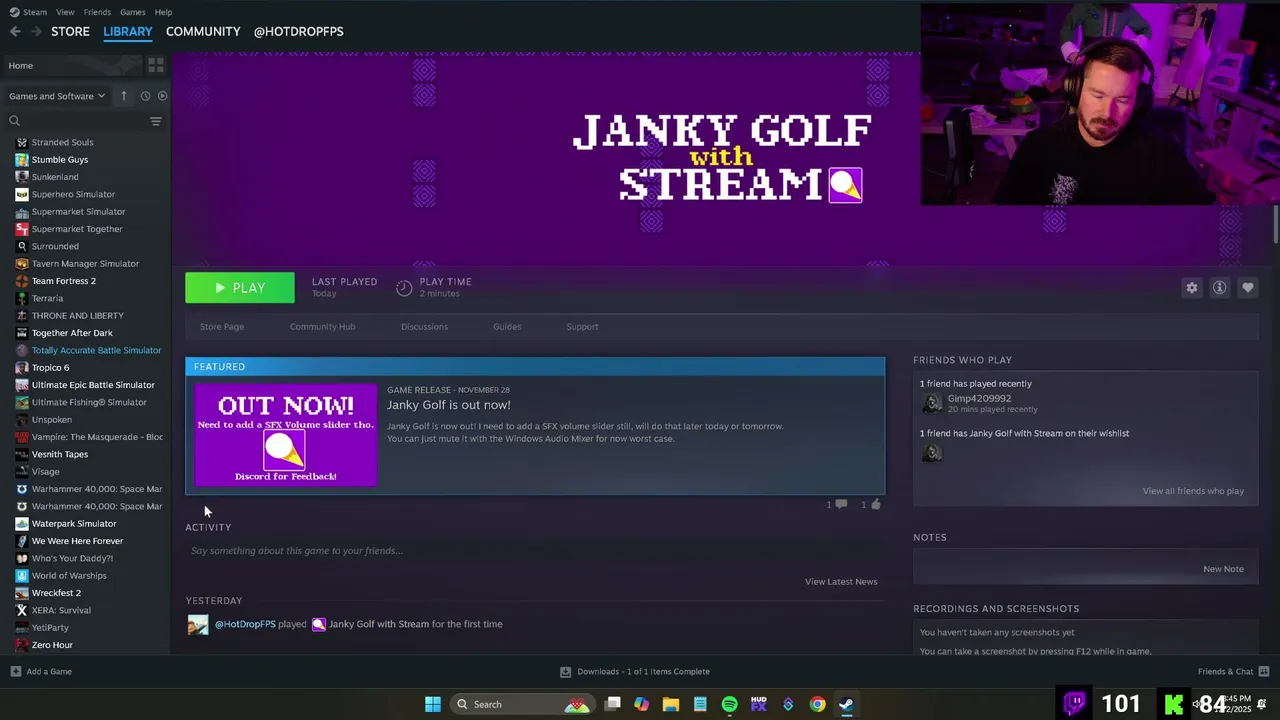Click the library search magnifier icon
This screenshot has width=1280, height=720.
(14, 121)
